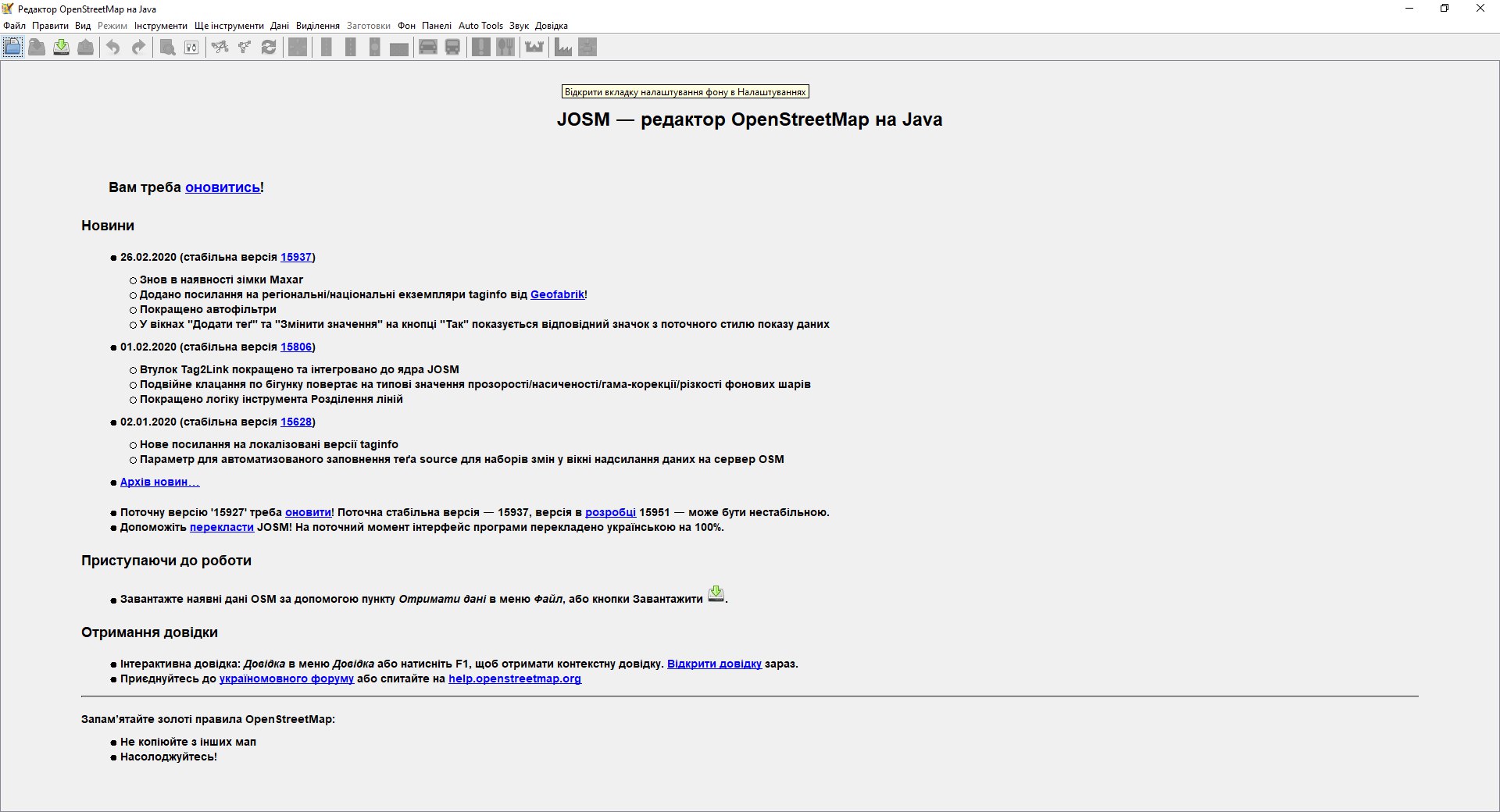Open version 15806 link
Image resolution: width=1500 pixels, height=812 pixels.
pyautogui.click(x=296, y=347)
